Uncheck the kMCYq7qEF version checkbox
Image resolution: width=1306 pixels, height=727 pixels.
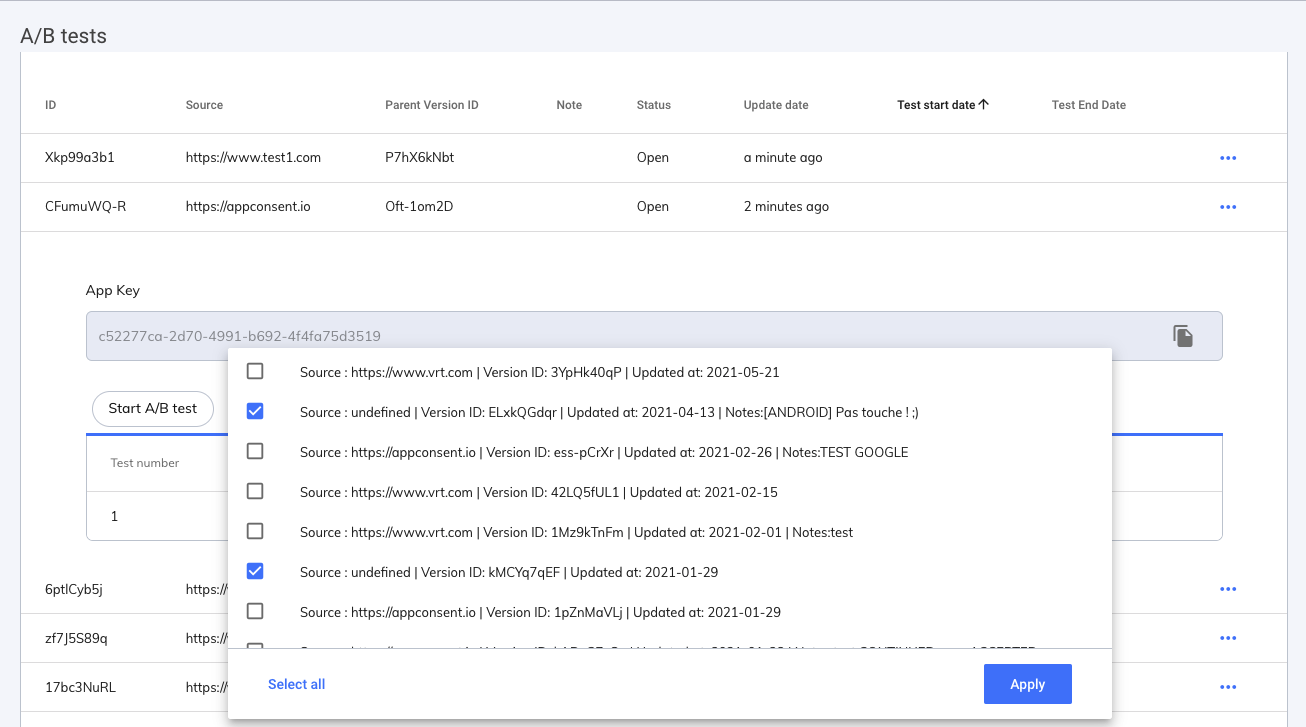pos(255,572)
